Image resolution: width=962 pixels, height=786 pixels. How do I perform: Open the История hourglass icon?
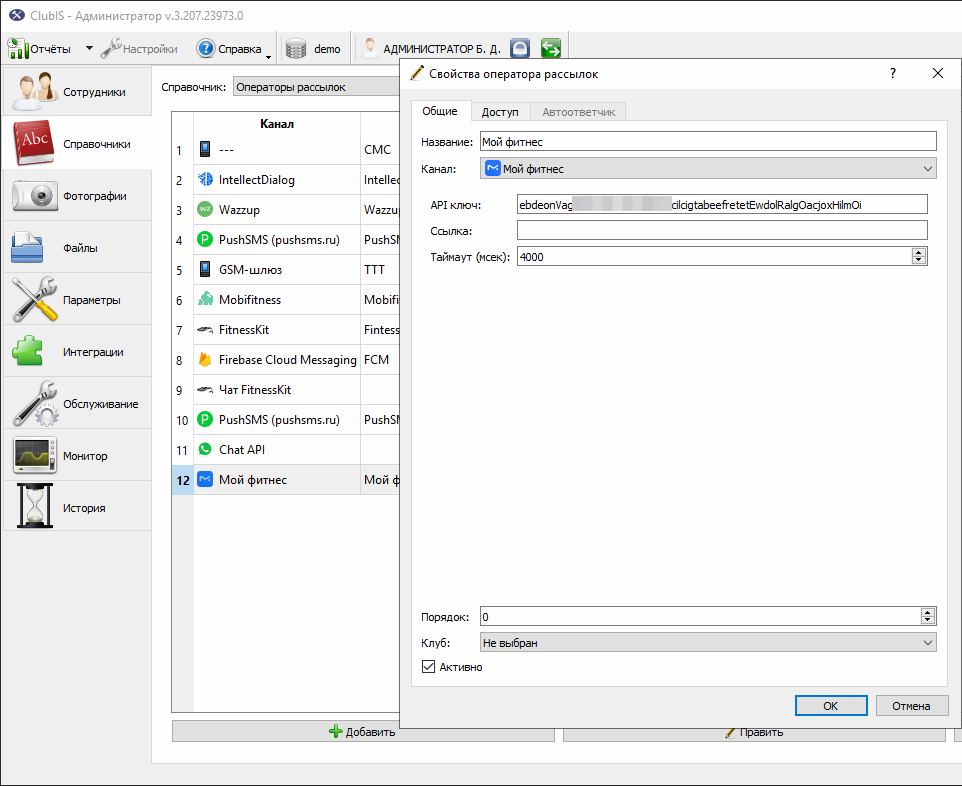coord(35,506)
